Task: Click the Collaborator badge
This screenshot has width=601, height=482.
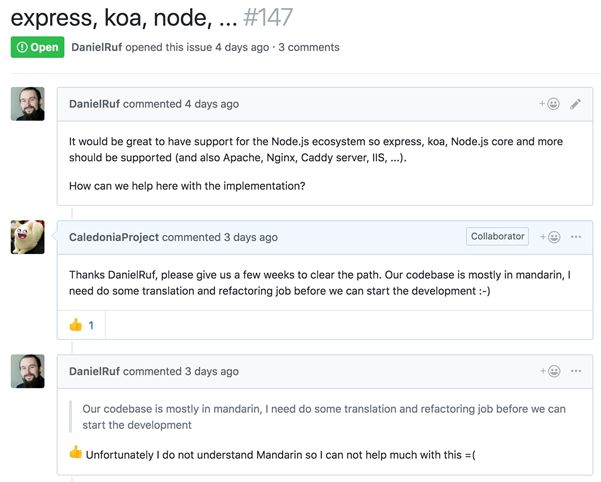Action: click(497, 237)
